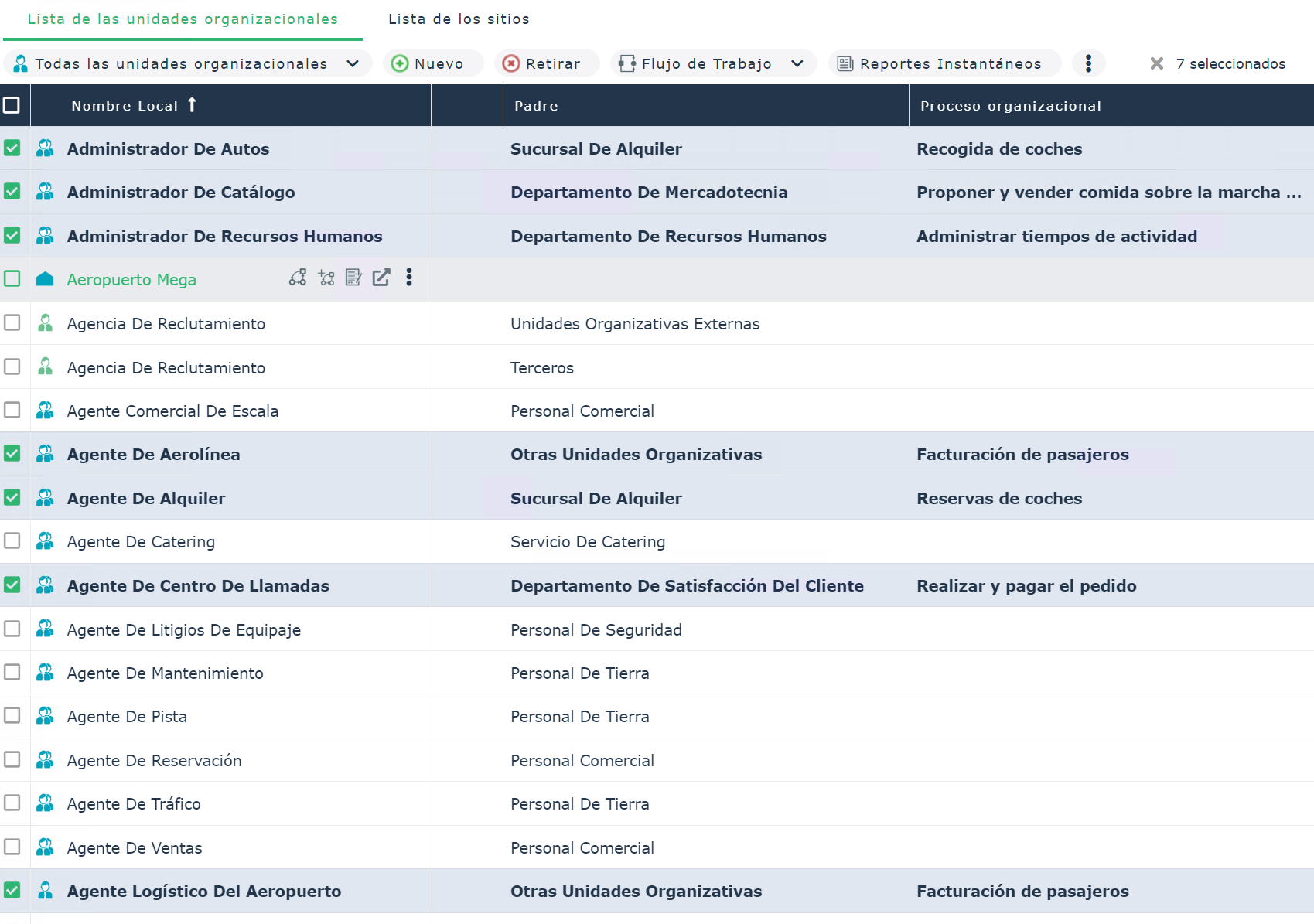Click the Retirar button
This screenshot has height=924, width=1314.
click(x=547, y=63)
